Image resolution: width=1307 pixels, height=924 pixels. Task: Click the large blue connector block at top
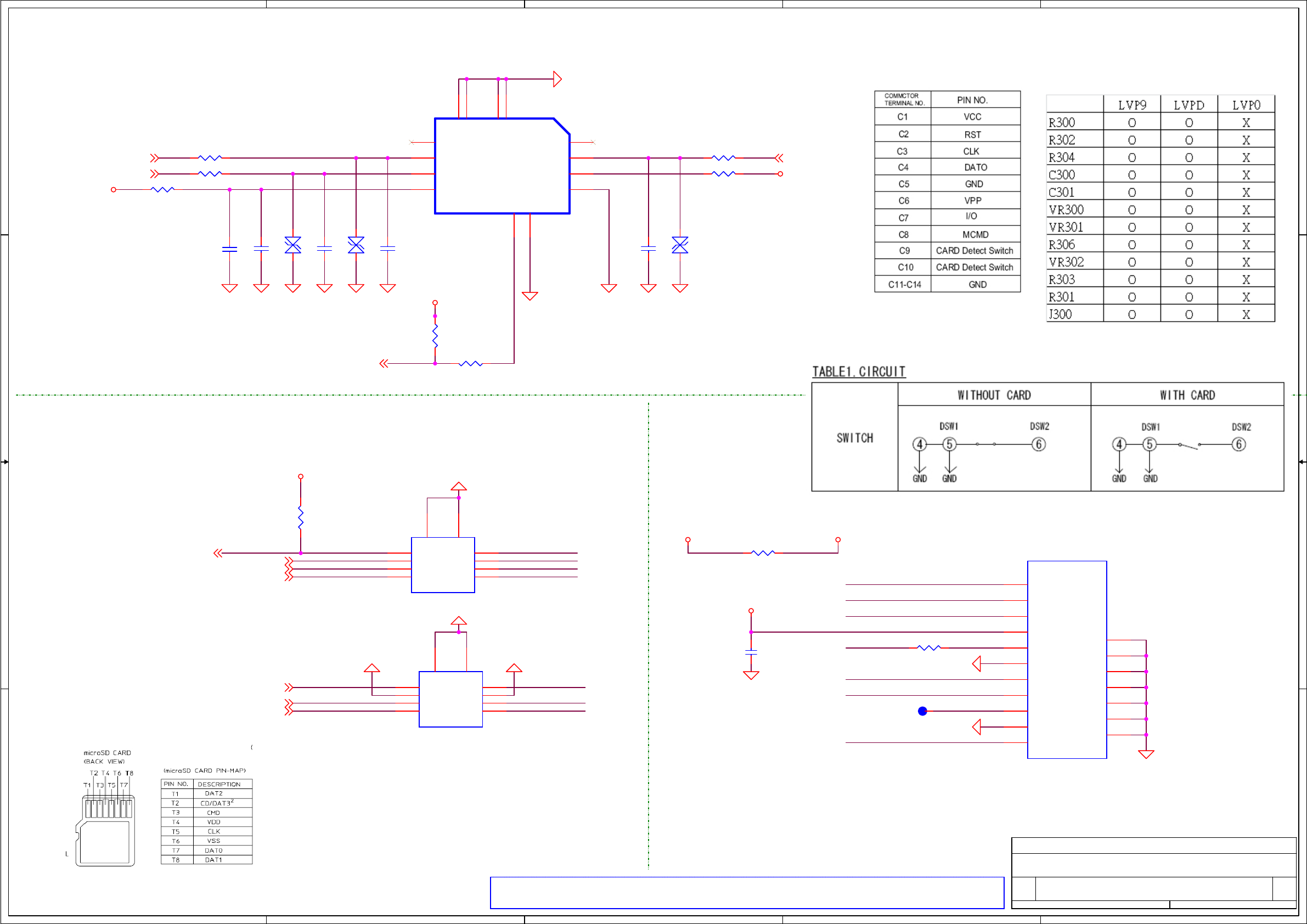[502, 166]
